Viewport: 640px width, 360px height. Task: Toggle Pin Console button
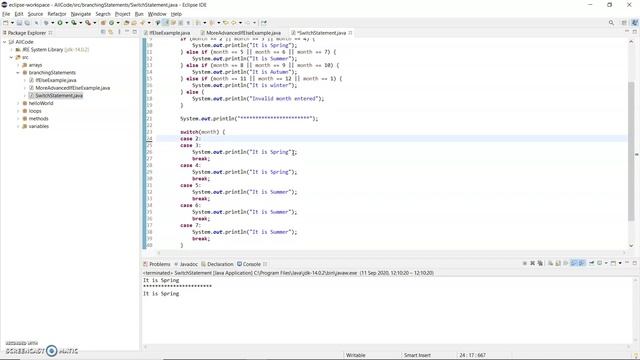pos(591,263)
